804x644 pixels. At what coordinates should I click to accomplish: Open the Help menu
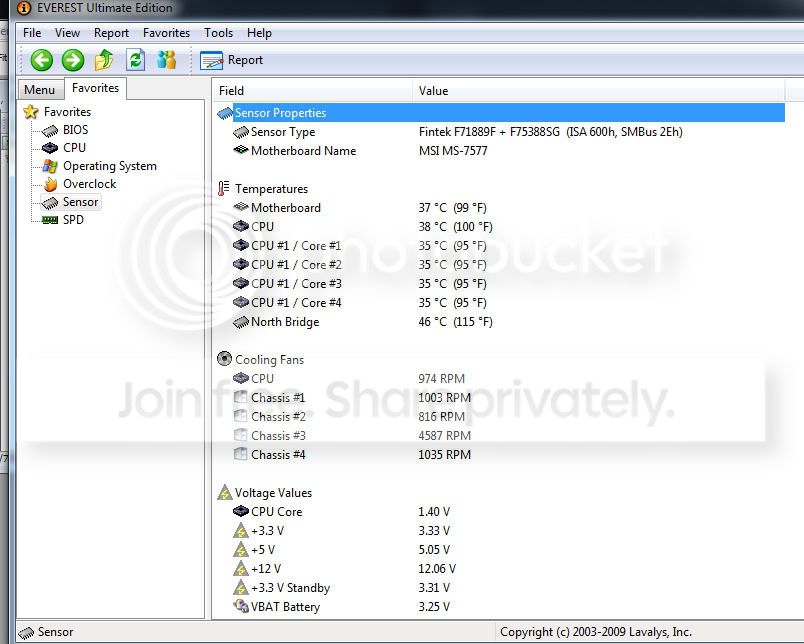coord(259,33)
